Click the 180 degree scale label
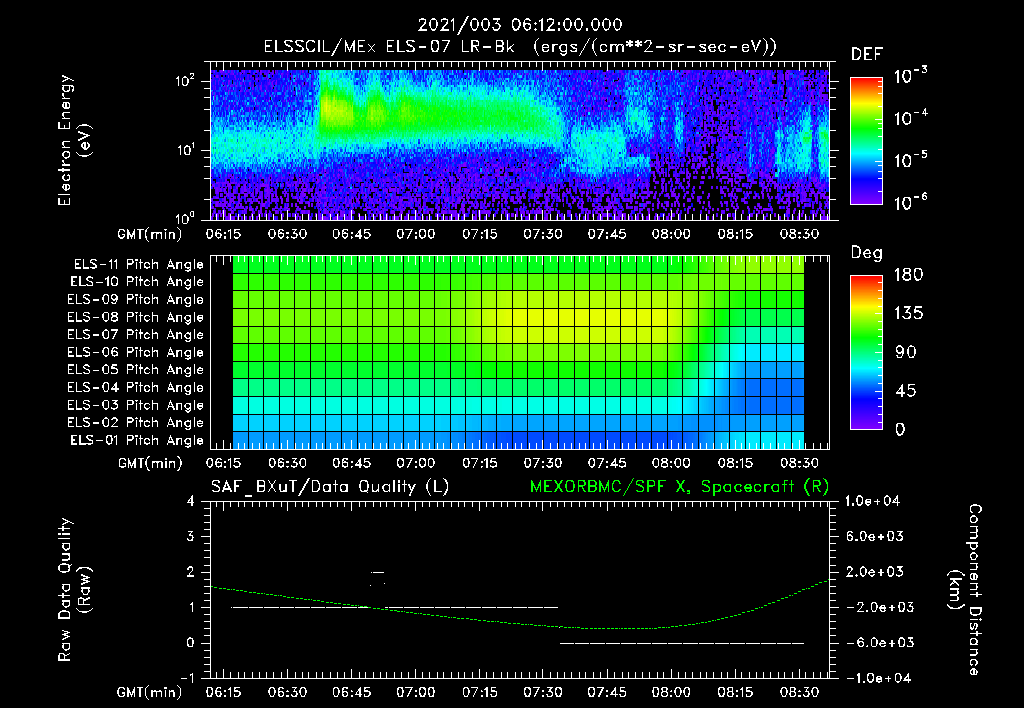Viewport: 1024px width, 708px height. [908, 275]
